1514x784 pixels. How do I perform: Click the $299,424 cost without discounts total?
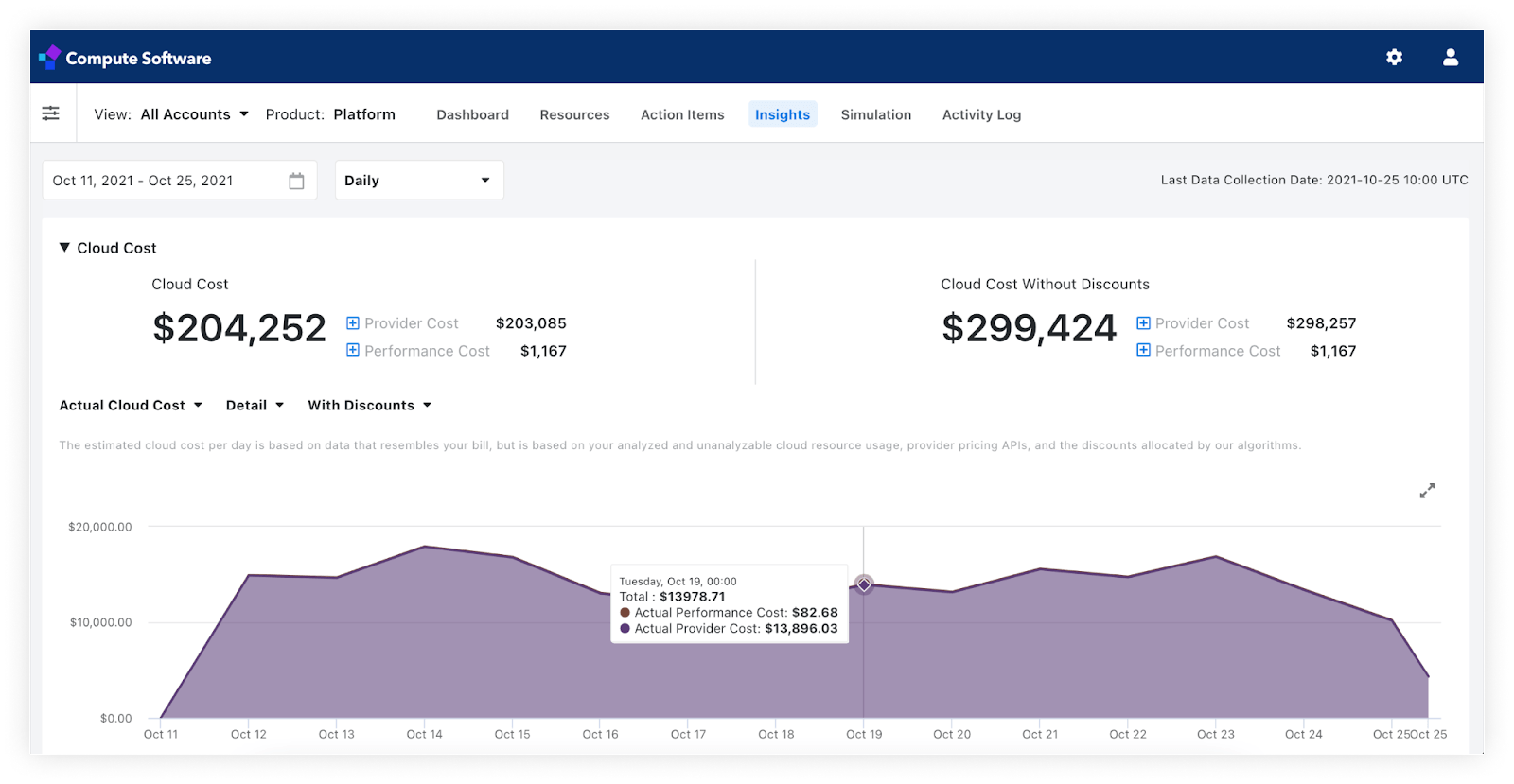click(1030, 328)
